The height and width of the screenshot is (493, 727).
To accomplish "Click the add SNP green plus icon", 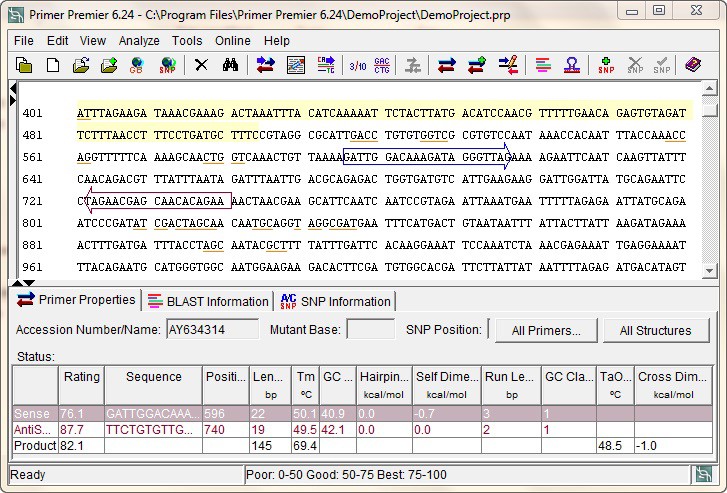I will coord(606,65).
